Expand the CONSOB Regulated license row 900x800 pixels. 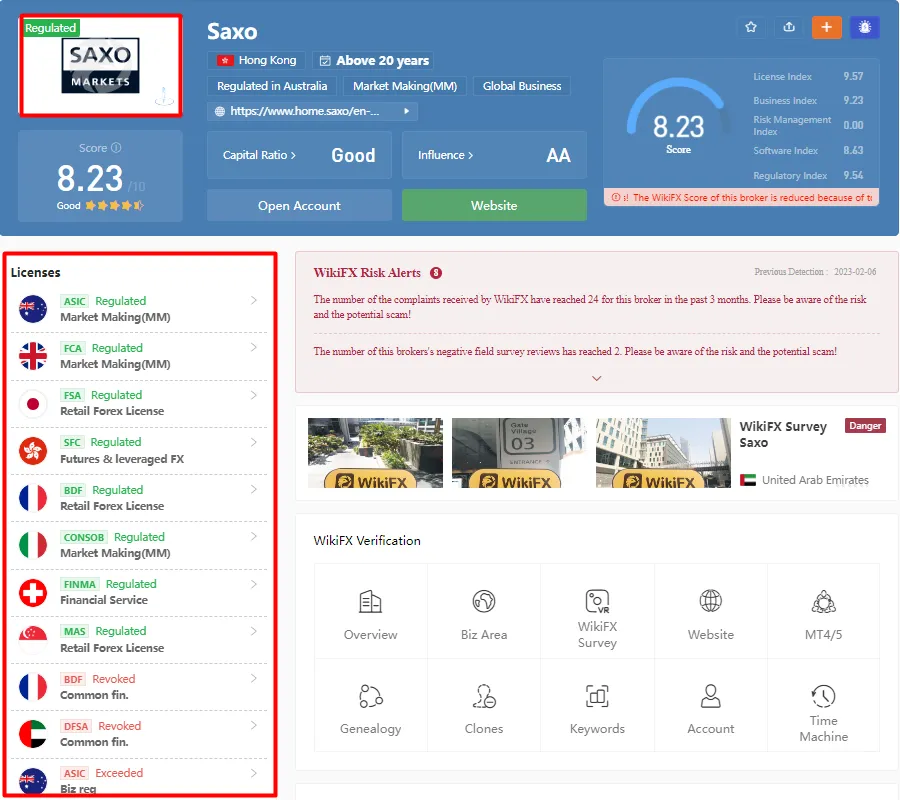click(x=254, y=536)
